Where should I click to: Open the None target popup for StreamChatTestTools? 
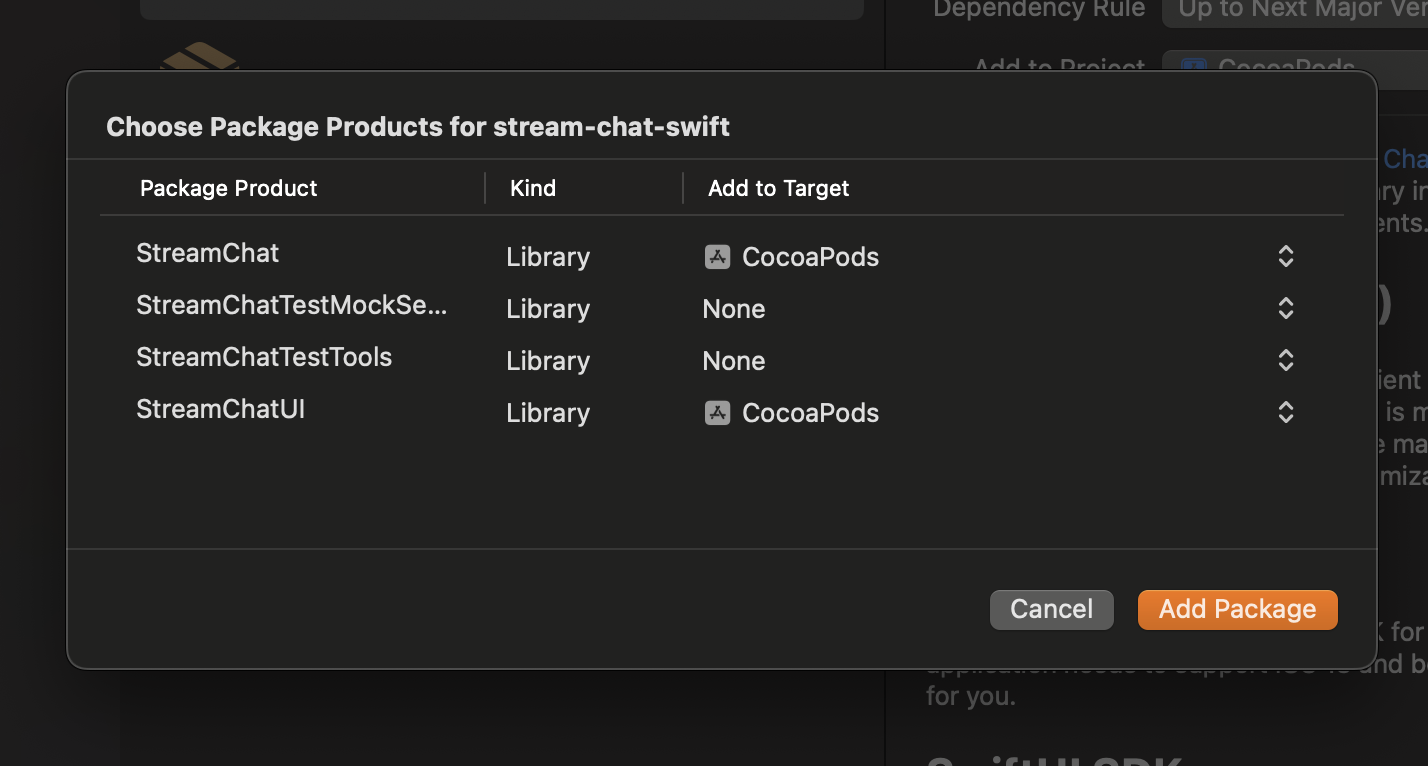point(734,361)
